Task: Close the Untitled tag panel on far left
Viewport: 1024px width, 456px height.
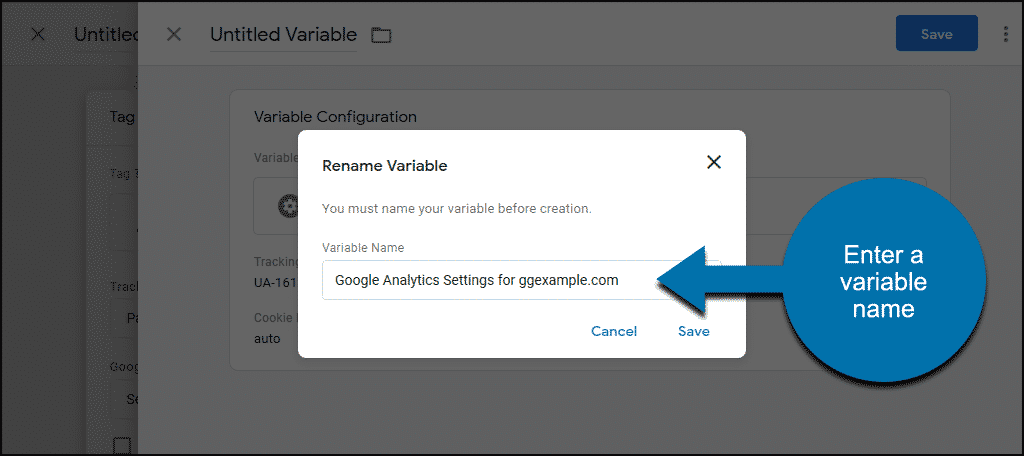Action: pyautogui.click(x=38, y=35)
